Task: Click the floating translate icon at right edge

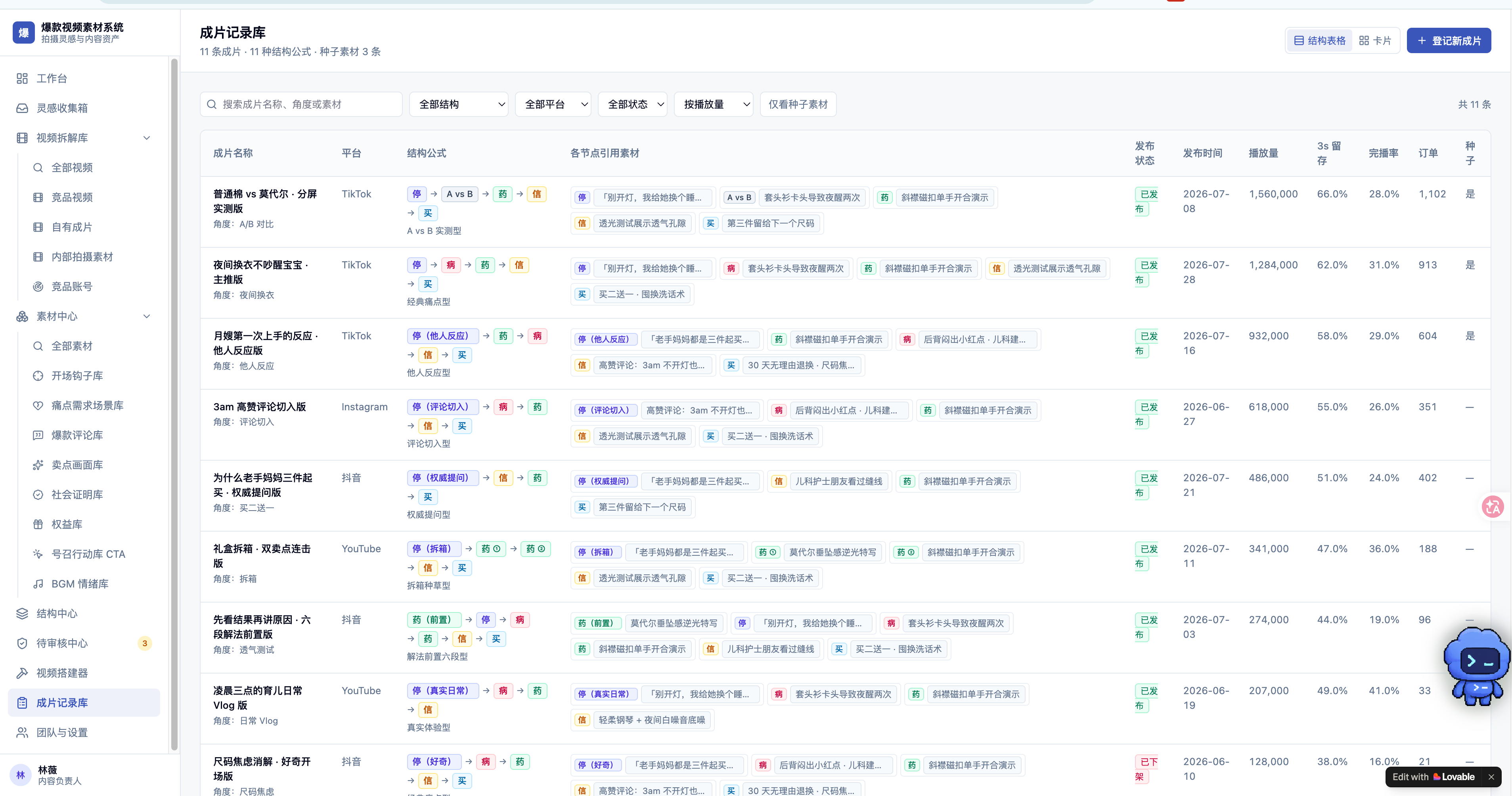Action: click(1493, 507)
